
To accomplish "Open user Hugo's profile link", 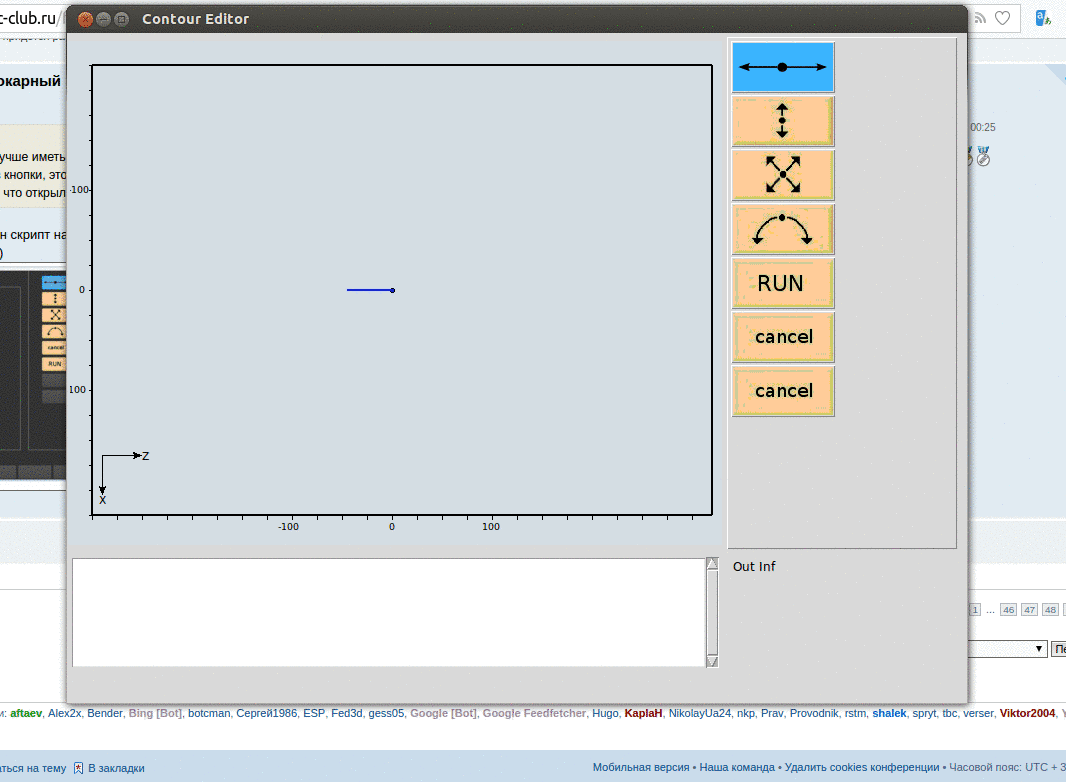I will 605,713.
